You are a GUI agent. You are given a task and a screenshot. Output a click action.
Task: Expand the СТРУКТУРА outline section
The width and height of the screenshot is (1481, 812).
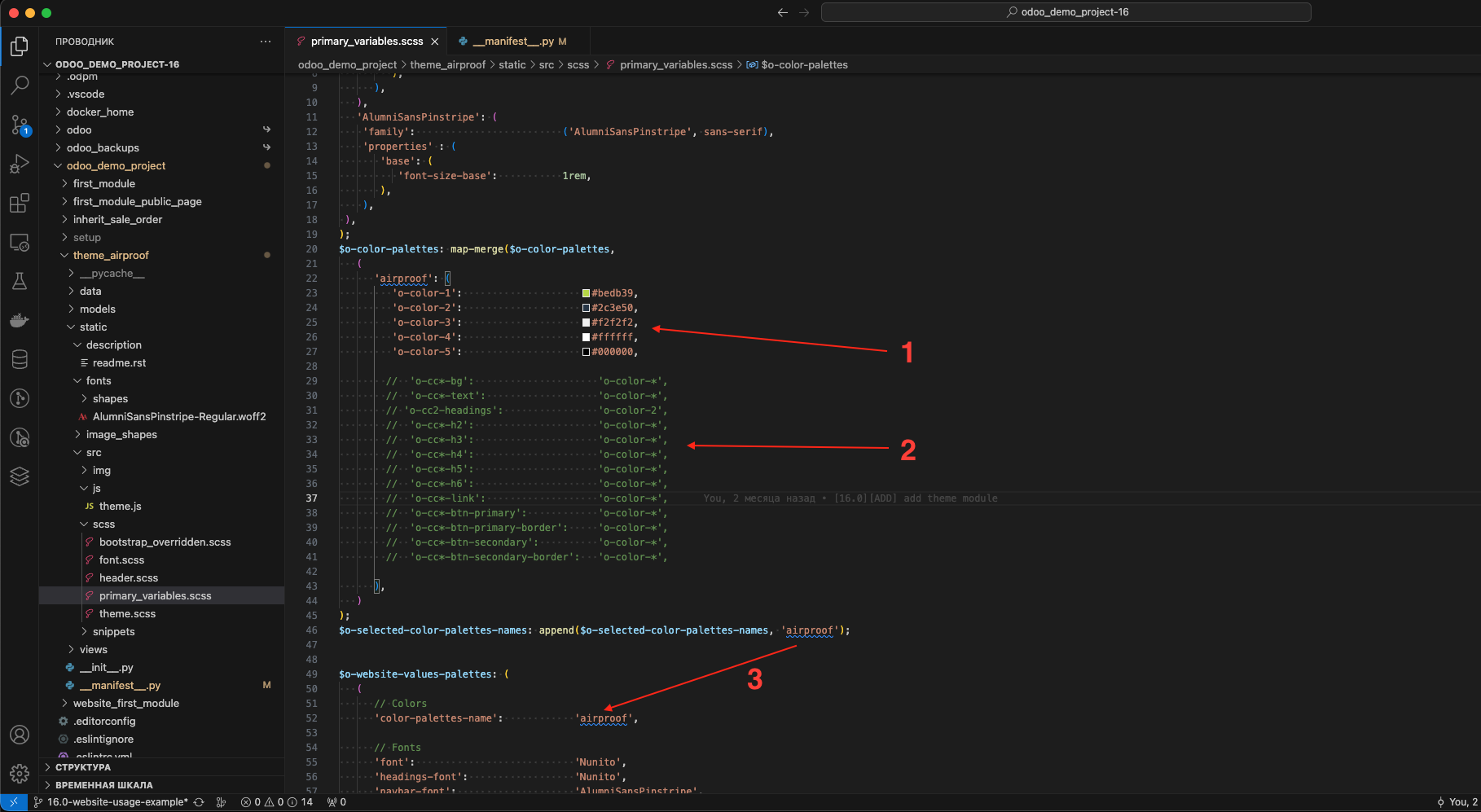click(82, 767)
